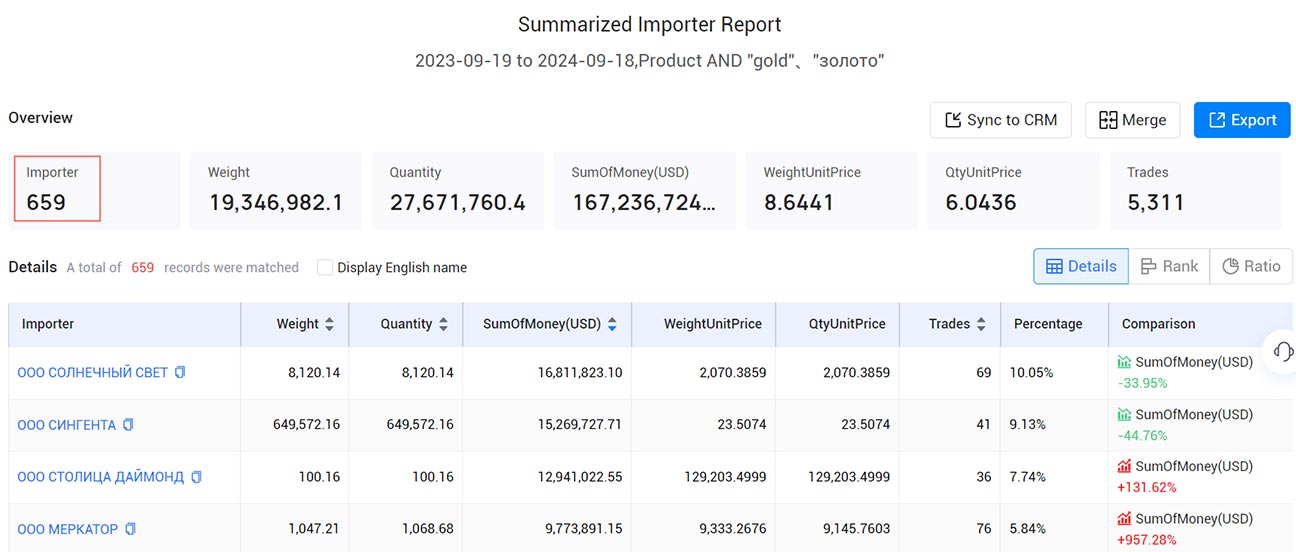Screen dimensions: 1296x552
Task: Open the customer support headset icon
Action: pyautogui.click(x=1284, y=351)
